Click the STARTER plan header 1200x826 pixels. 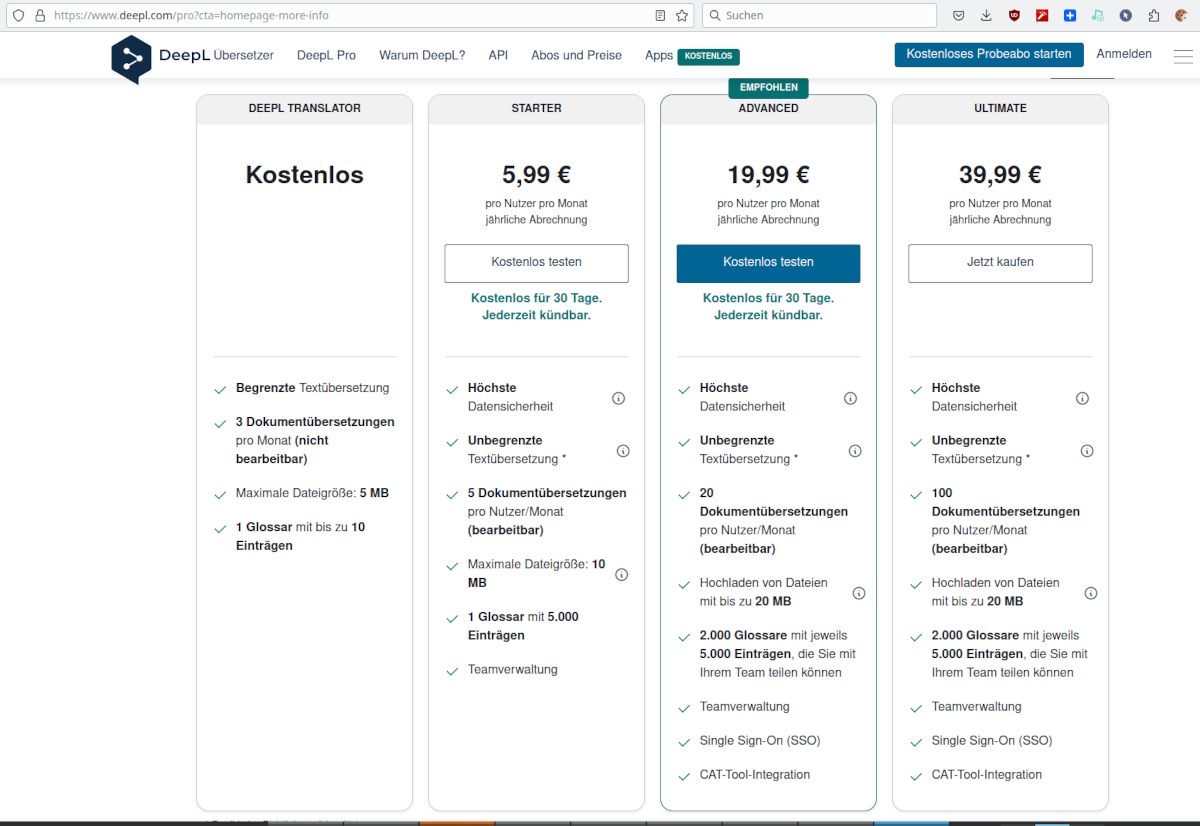[536, 108]
